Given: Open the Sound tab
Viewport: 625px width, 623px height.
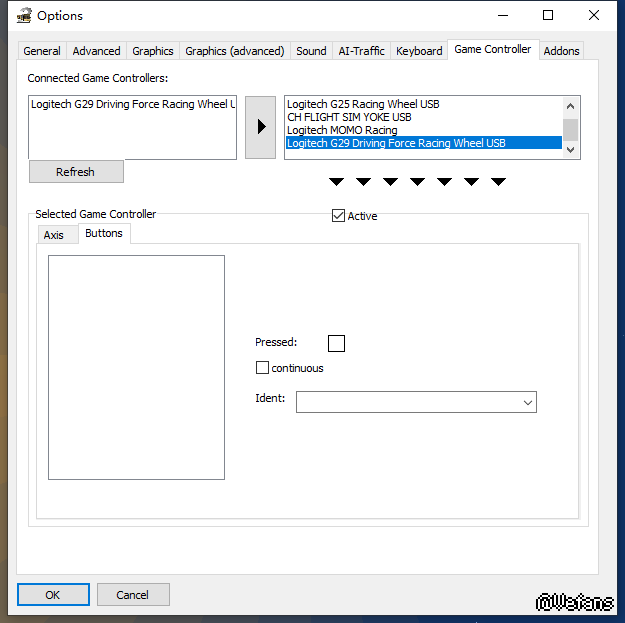Looking at the screenshot, I should [311, 51].
